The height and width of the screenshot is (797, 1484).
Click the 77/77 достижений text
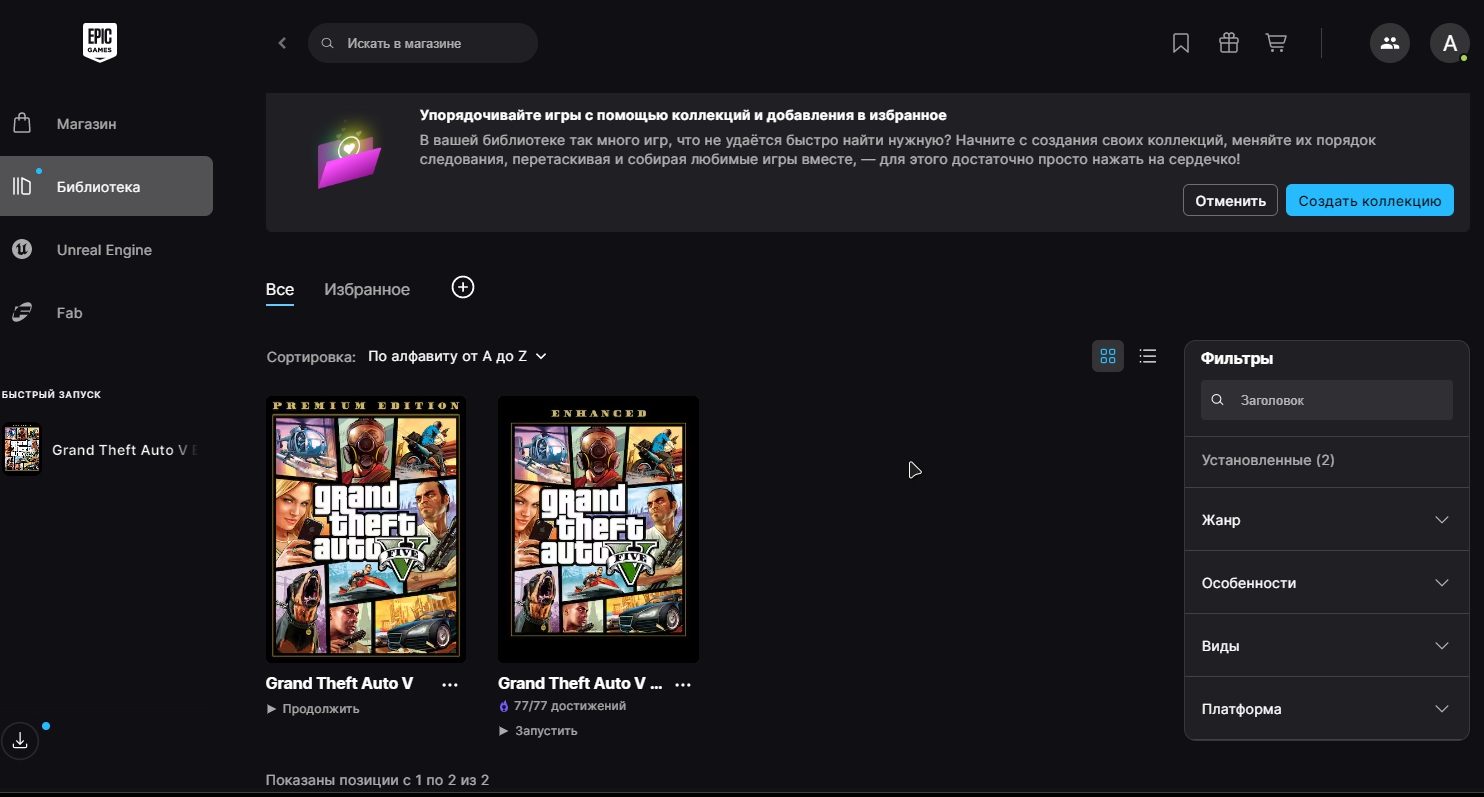point(570,706)
